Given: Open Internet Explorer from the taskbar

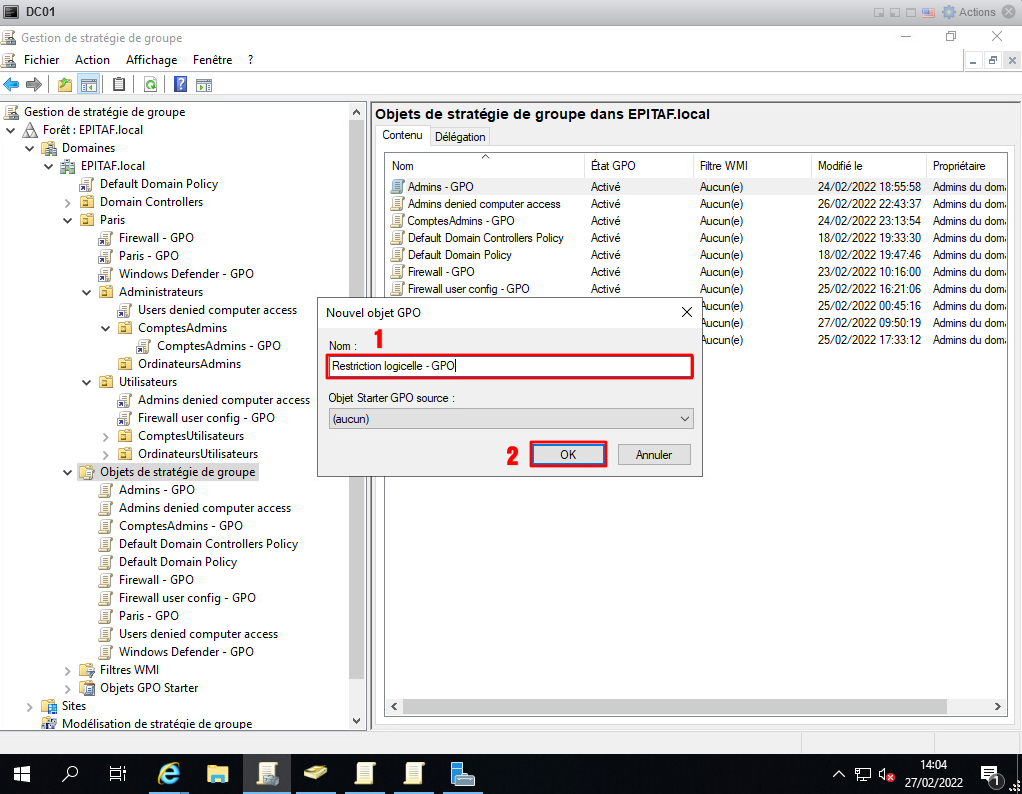Looking at the screenshot, I should click(x=170, y=774).
